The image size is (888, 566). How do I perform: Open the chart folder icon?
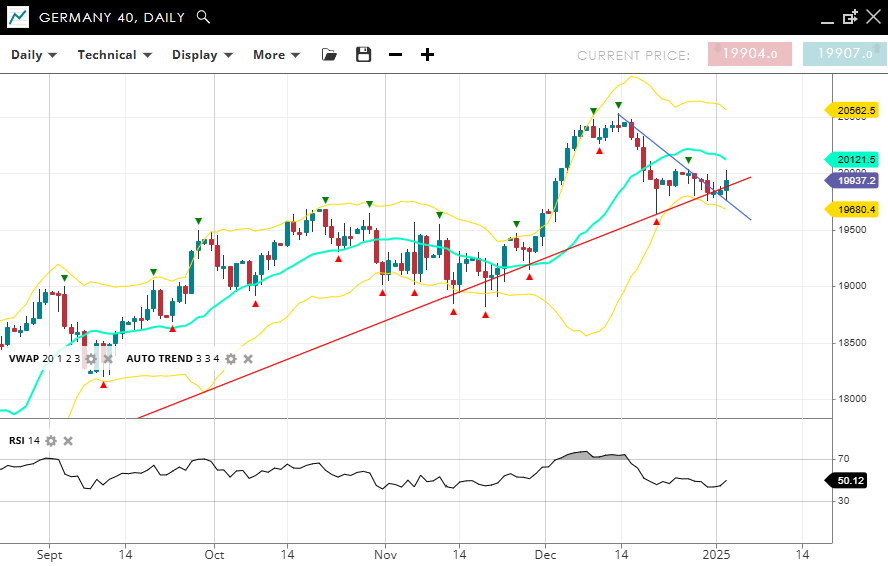point(329,55)
